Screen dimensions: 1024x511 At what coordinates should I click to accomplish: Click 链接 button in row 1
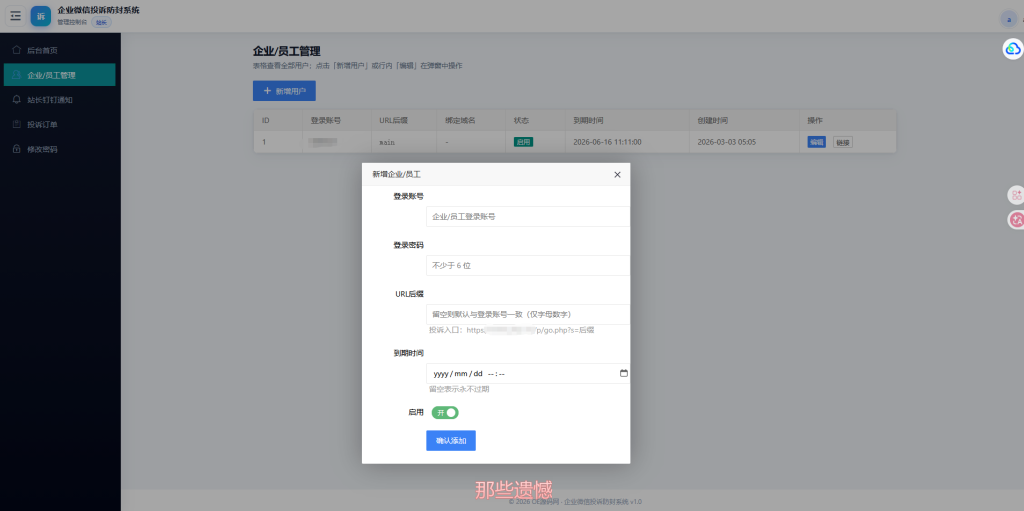[x=842, y=142]
